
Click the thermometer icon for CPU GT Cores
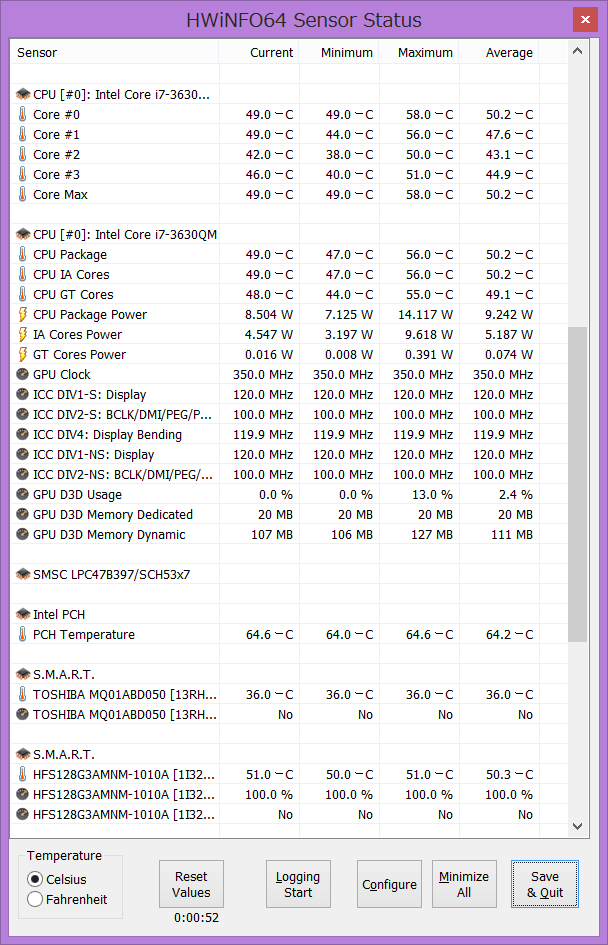click(x=22, y=294)
